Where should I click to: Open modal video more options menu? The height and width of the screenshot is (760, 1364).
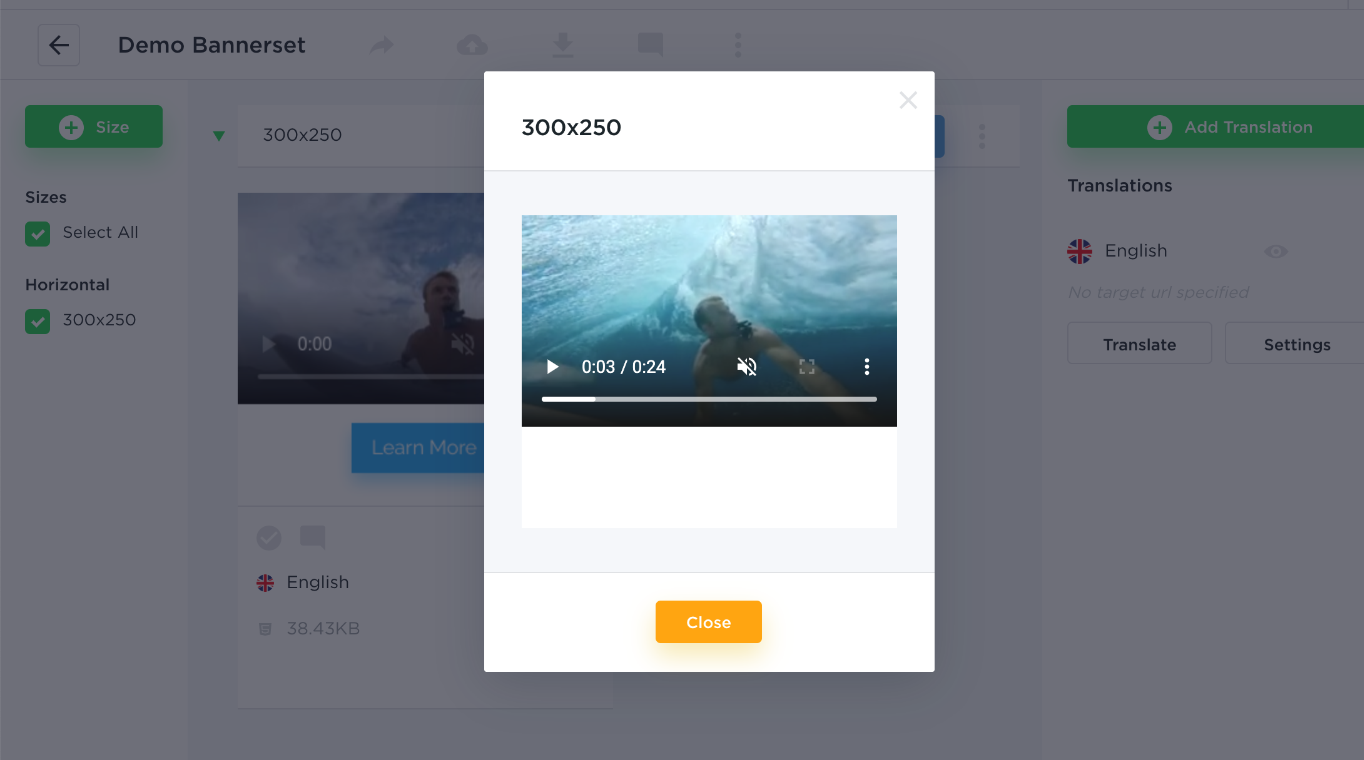867,367
